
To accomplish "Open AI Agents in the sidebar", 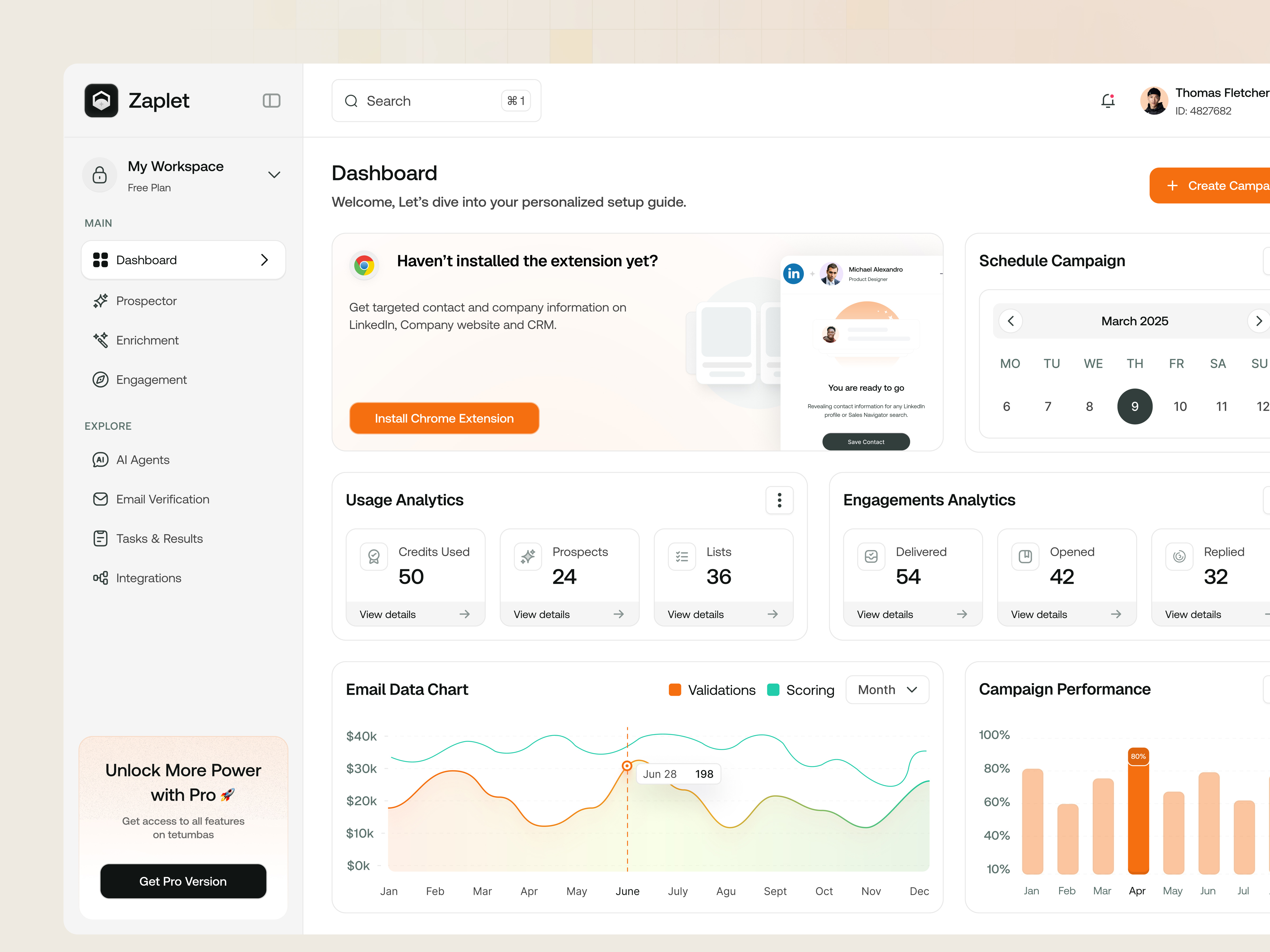I will click(142, 460).
